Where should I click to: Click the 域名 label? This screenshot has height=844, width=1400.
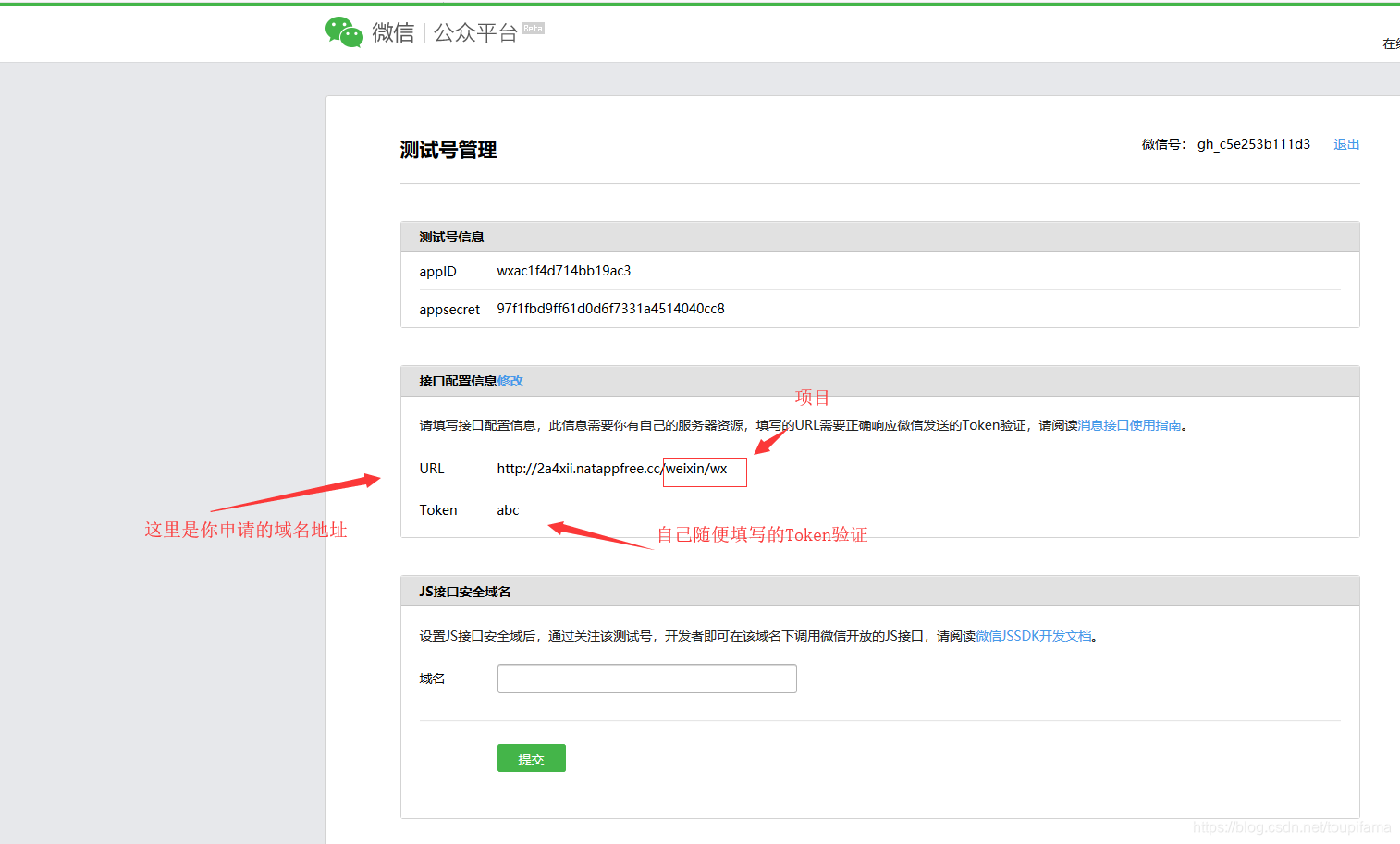point(432,679)
